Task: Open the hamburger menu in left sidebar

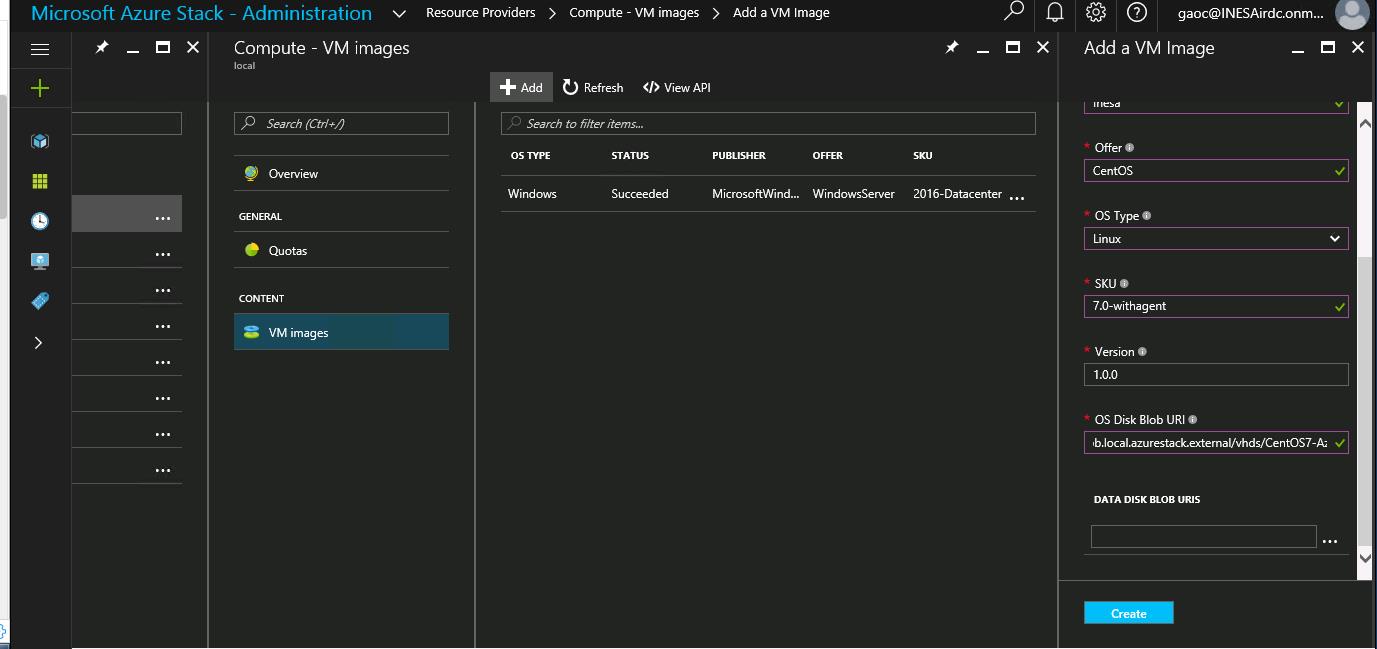Action: click(40, 48)
